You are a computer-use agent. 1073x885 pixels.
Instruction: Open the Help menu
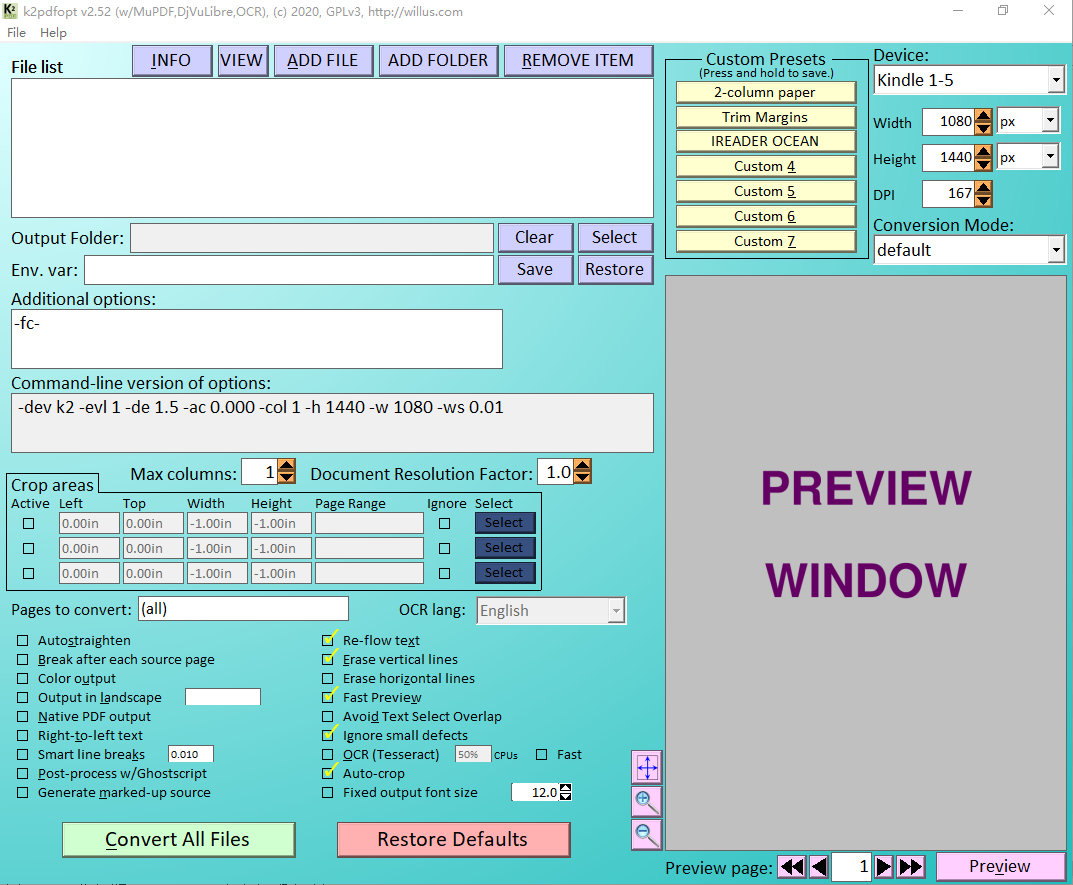(53, 33)
